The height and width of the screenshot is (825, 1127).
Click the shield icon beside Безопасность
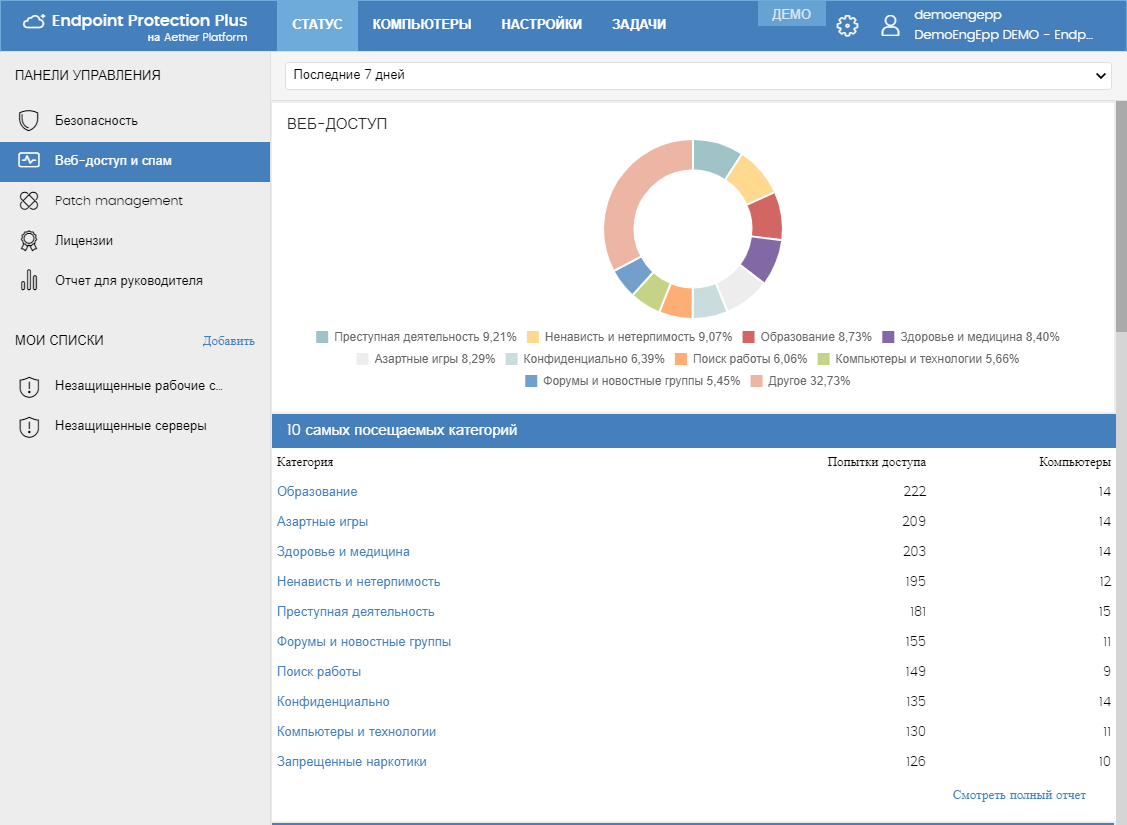coord(29,121)
